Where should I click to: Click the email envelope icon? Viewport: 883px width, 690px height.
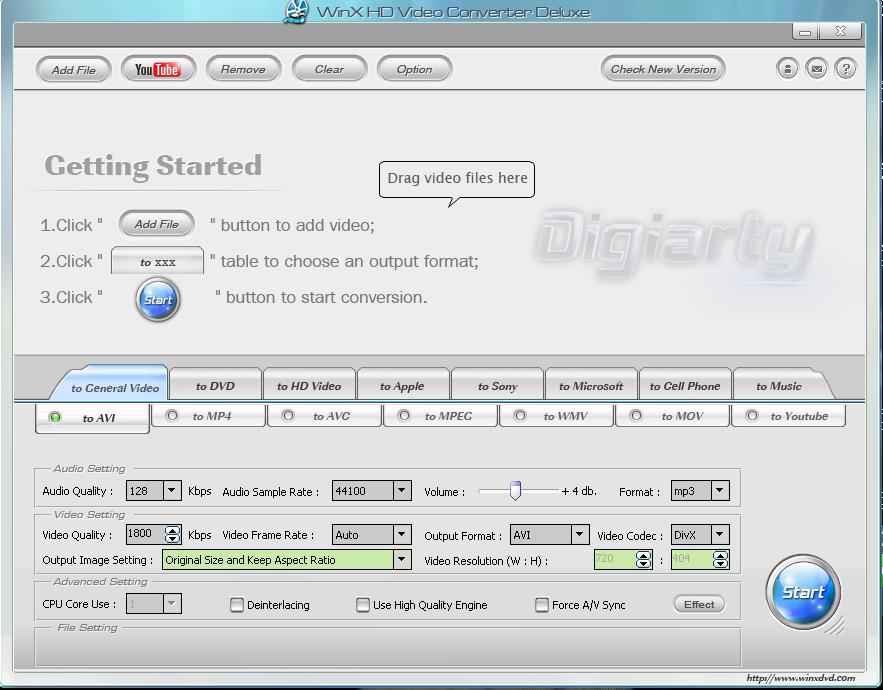(817, 69)
